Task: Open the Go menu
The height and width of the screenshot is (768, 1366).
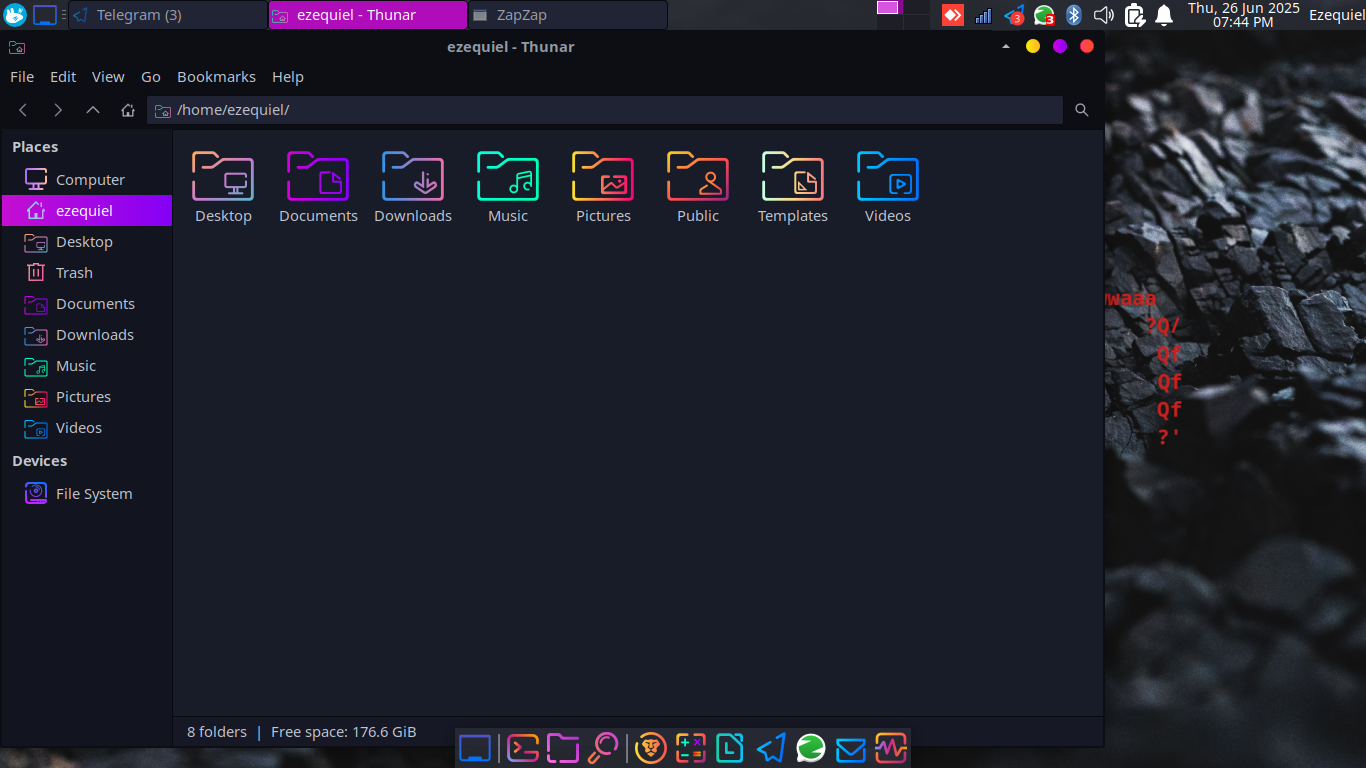Action: coord(151,77)
